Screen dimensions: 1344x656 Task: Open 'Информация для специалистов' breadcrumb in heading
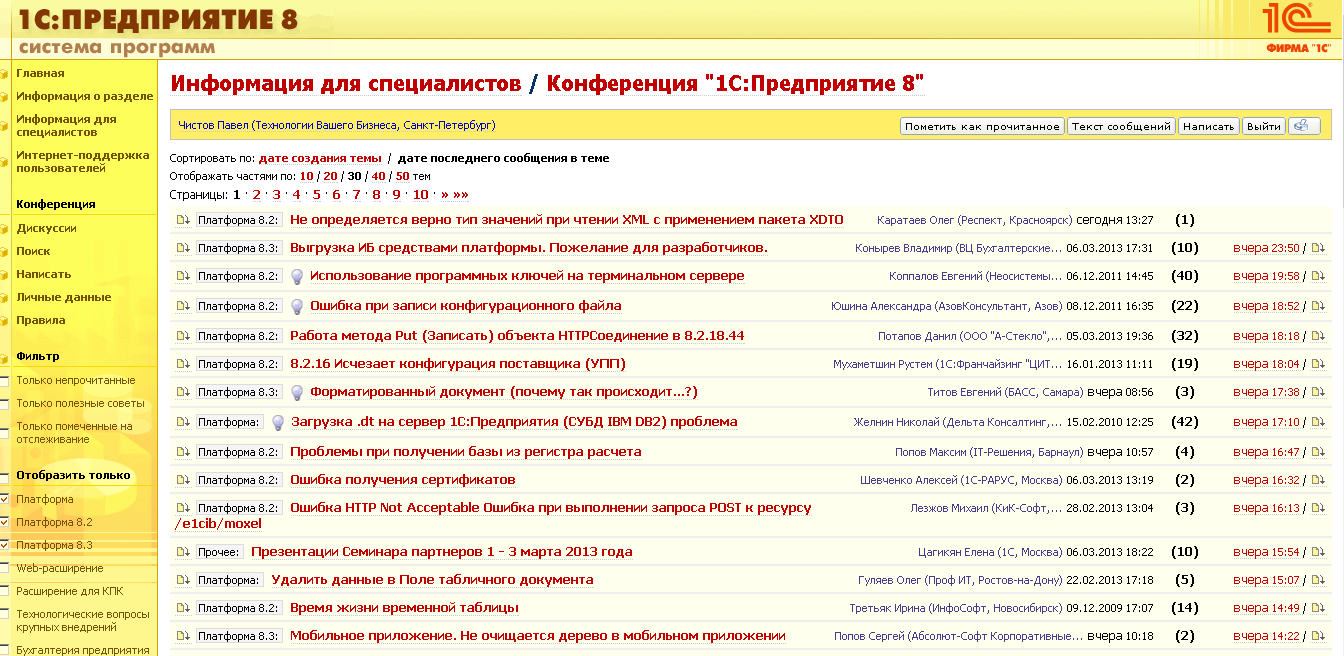point(346,83)
